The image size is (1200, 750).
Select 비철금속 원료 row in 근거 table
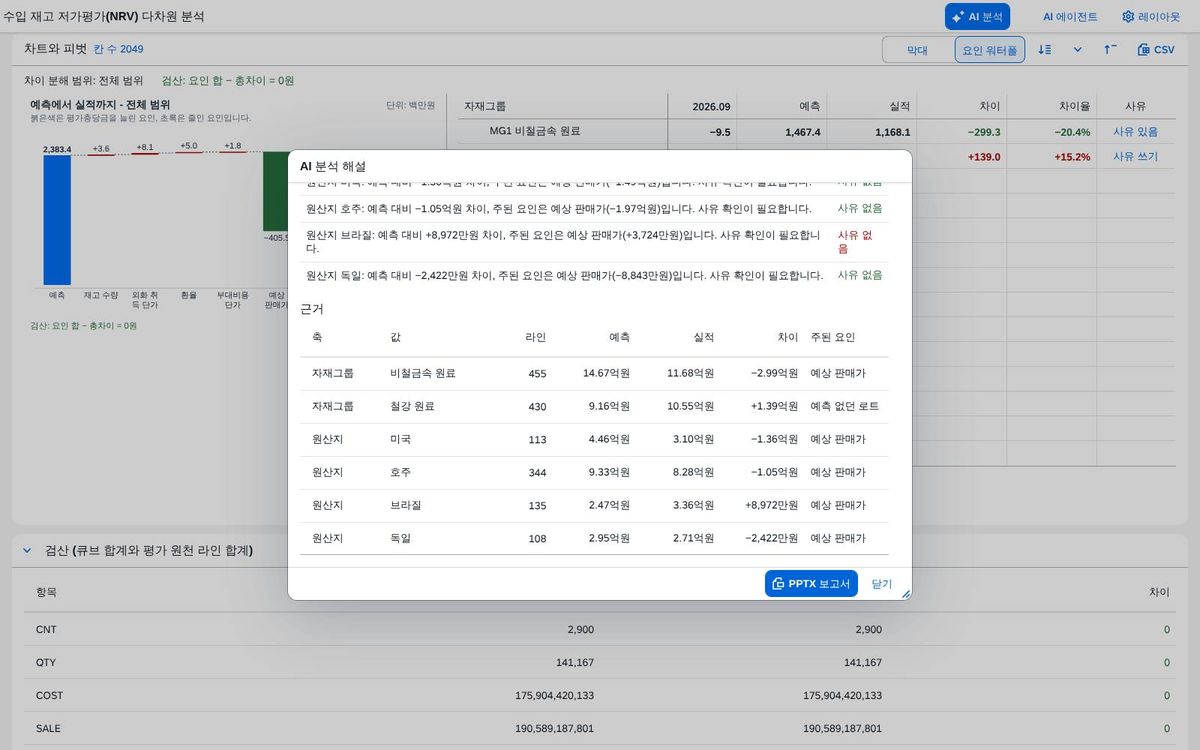(x=594, y=373)
